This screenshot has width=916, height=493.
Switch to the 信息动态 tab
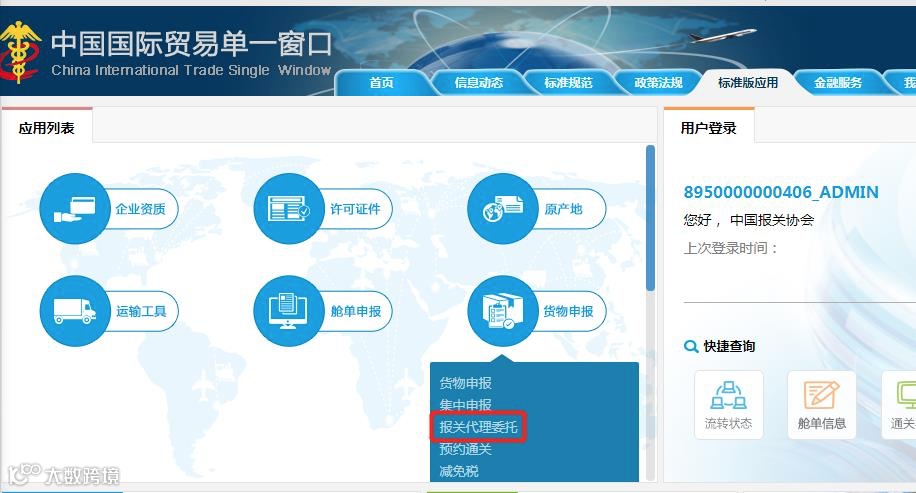point(478,83)
